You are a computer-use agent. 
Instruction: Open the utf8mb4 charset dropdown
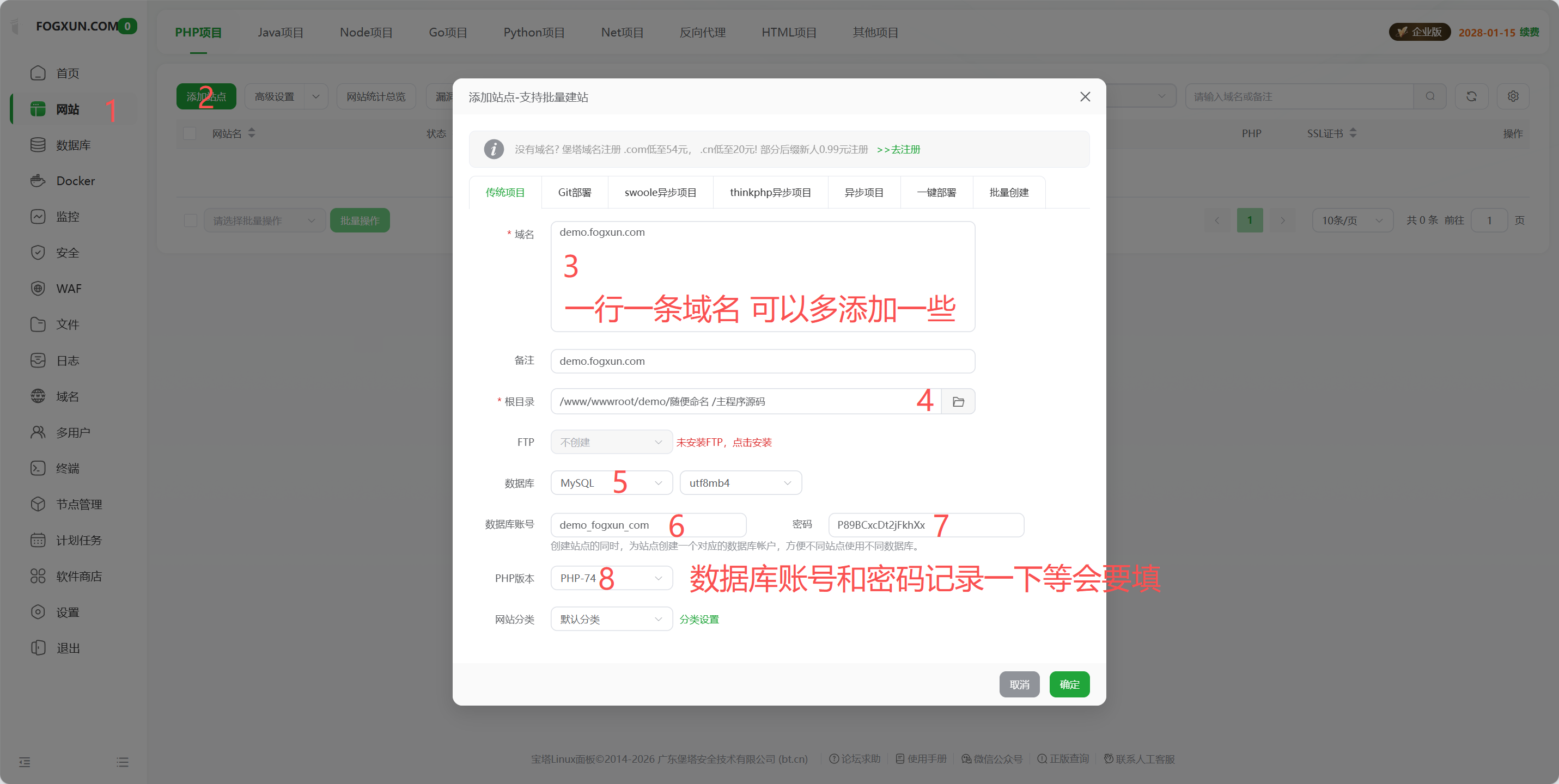(x=740, y=482)
